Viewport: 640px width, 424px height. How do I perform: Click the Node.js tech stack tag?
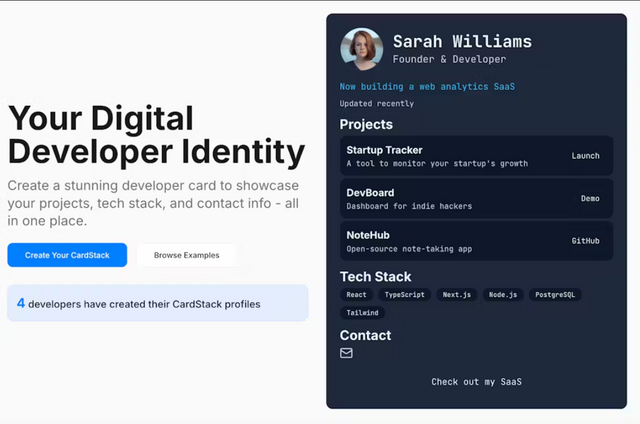click(503, 295)
